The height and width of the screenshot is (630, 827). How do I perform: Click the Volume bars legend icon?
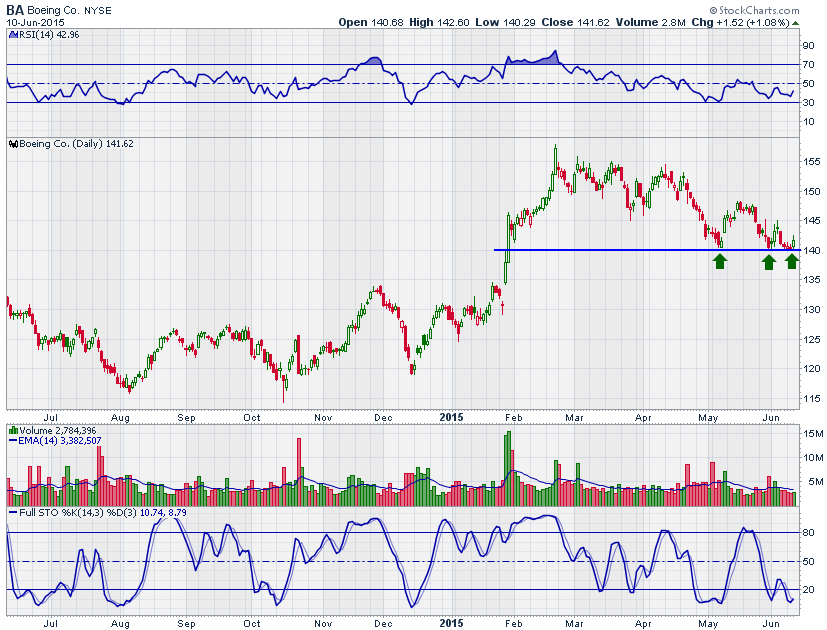click(x=14, y=431)
